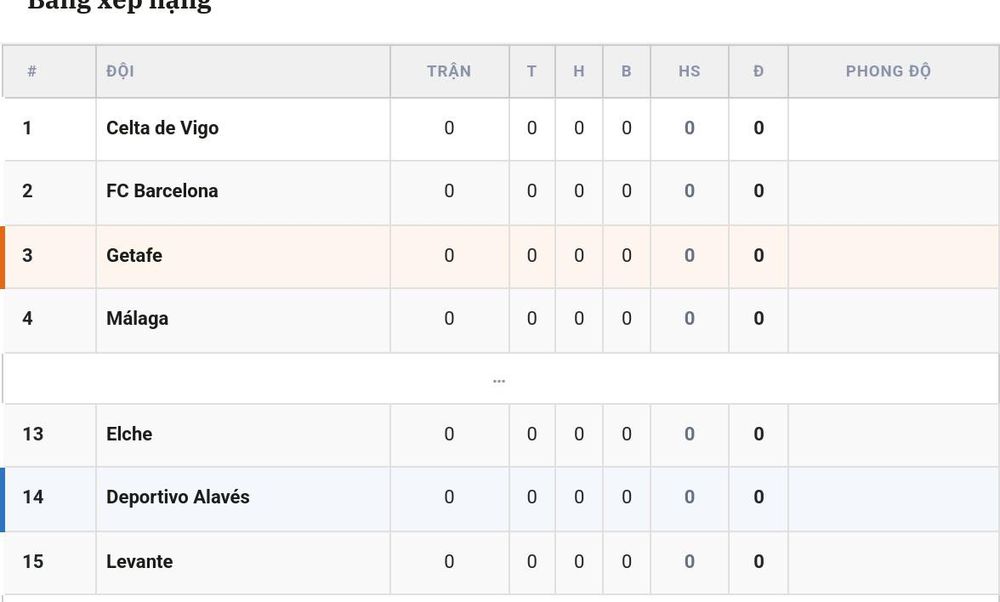The height and width of the screenshot is (602, 1000).
Task: Open the Deportivo Alavés team link
Action: [x=178, y=497]
